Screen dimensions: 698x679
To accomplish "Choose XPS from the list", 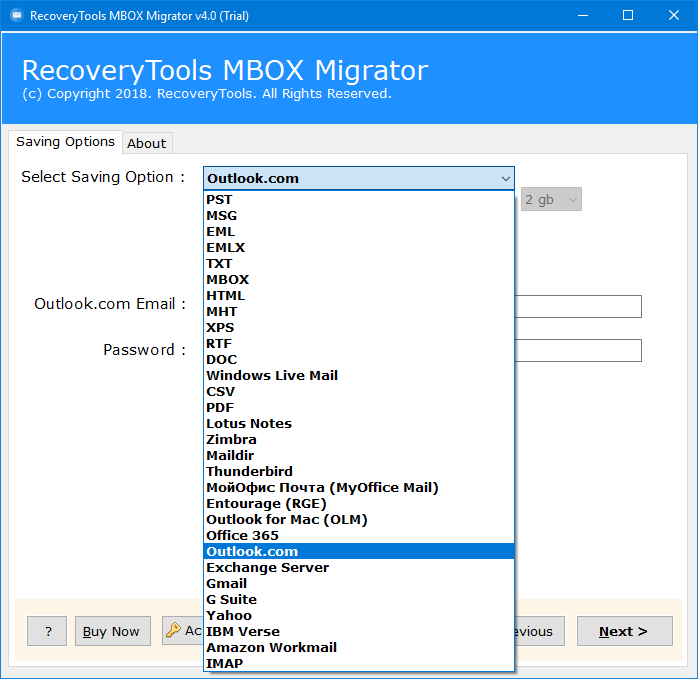I will pos(359,328).
